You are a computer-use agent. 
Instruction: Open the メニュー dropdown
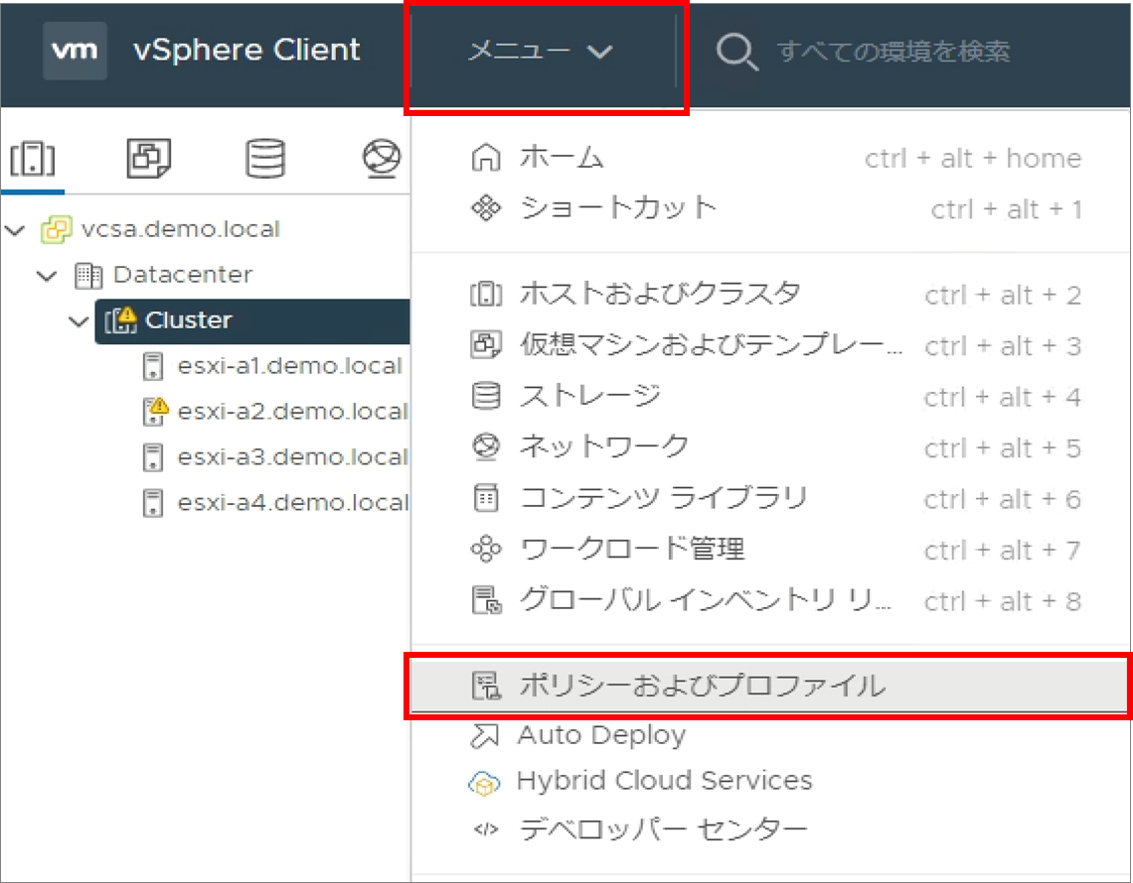click(540, 51)
